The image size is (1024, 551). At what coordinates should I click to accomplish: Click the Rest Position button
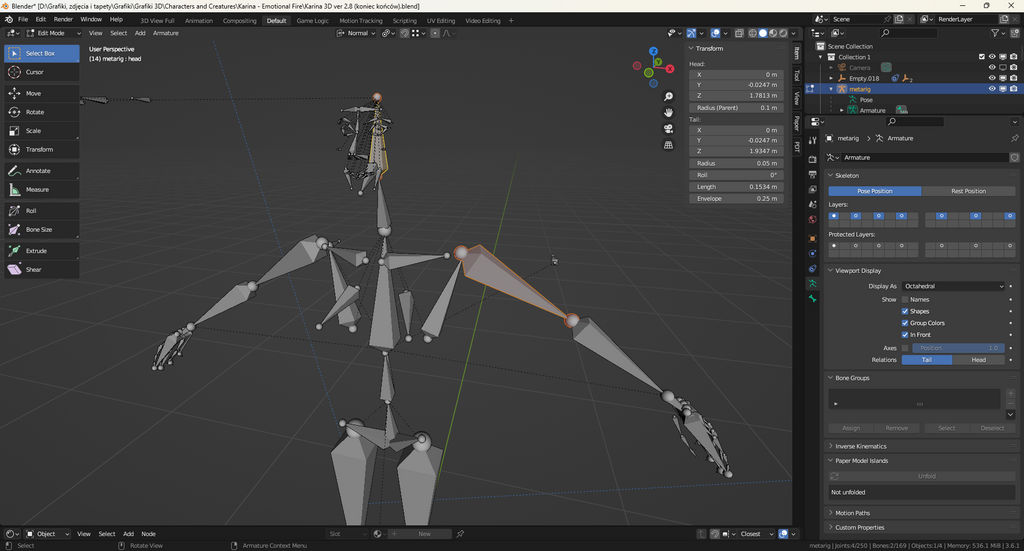(968, 191)
